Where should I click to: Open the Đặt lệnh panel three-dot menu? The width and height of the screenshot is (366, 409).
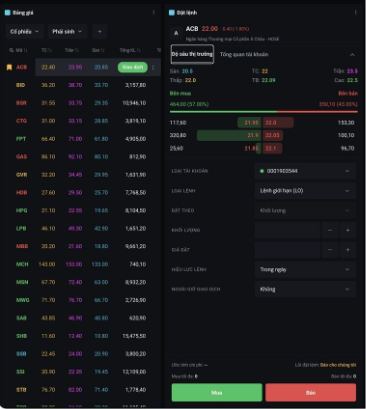[355, 13]
